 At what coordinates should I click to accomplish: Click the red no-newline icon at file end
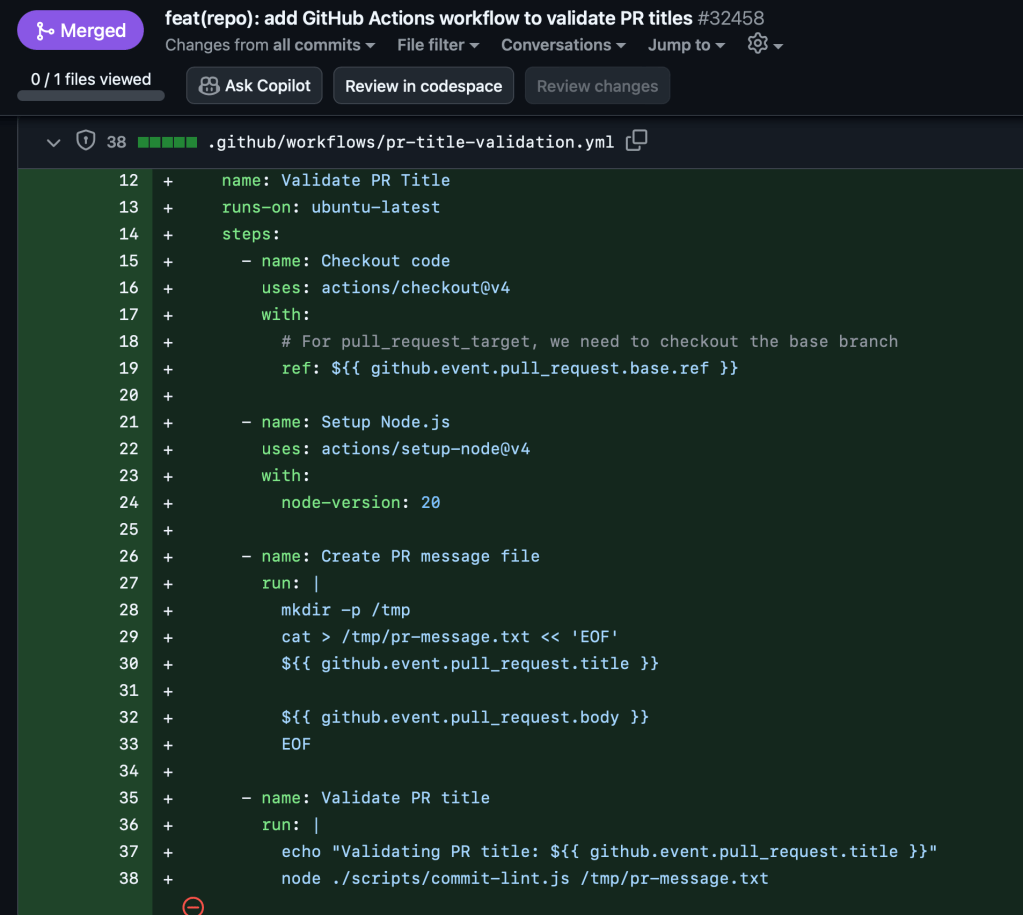tap(193, 906)
